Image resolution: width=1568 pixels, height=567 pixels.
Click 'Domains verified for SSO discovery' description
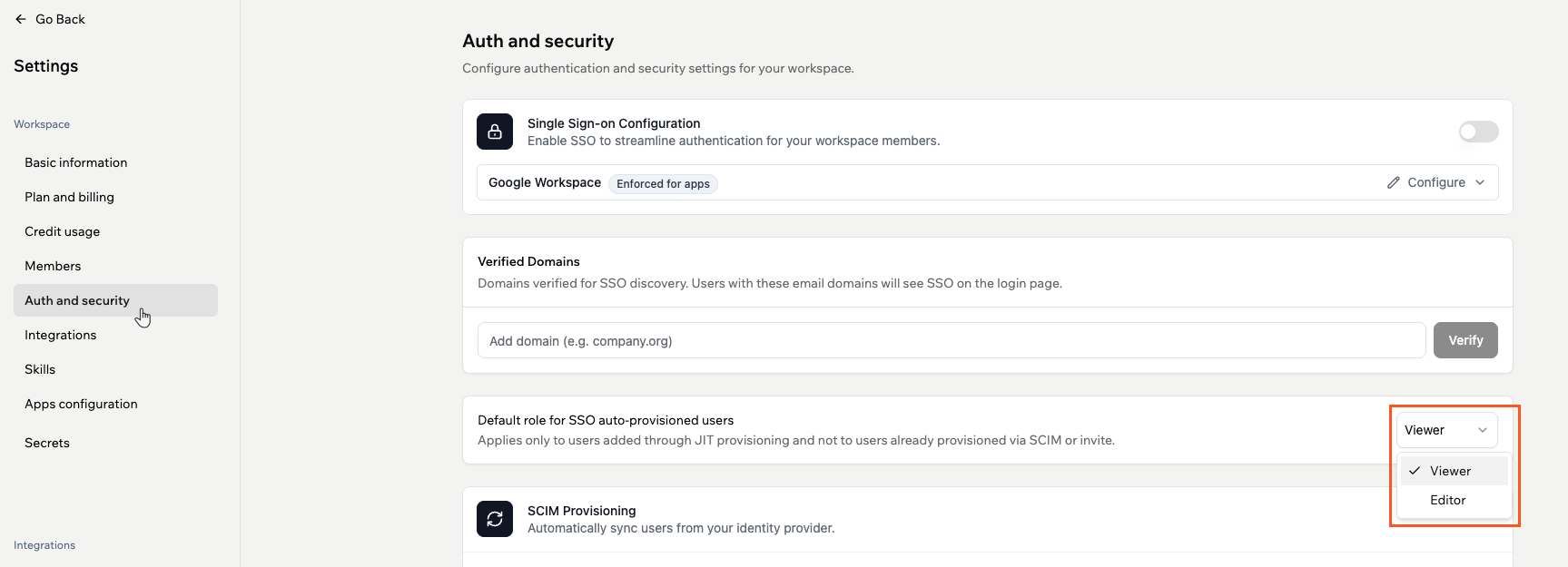click(770, 283)
